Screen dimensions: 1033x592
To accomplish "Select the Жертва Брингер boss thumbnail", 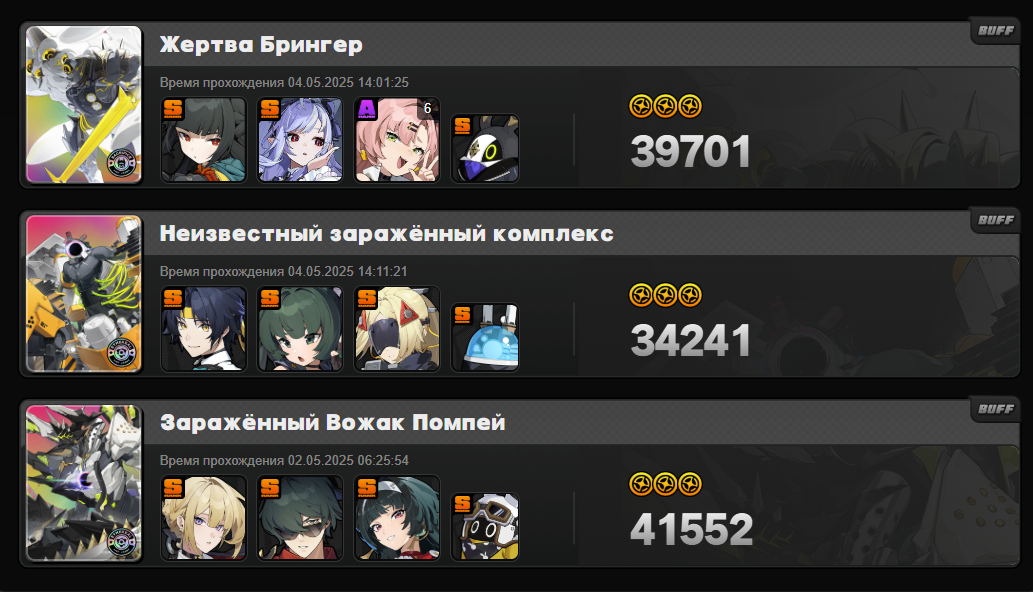I will coord(84,105).
